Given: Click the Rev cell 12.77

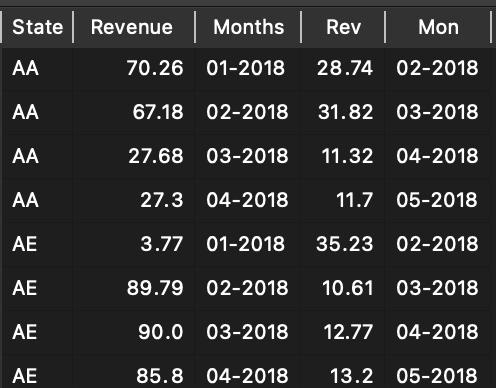Looking at the screenshot, I should 343,332.
